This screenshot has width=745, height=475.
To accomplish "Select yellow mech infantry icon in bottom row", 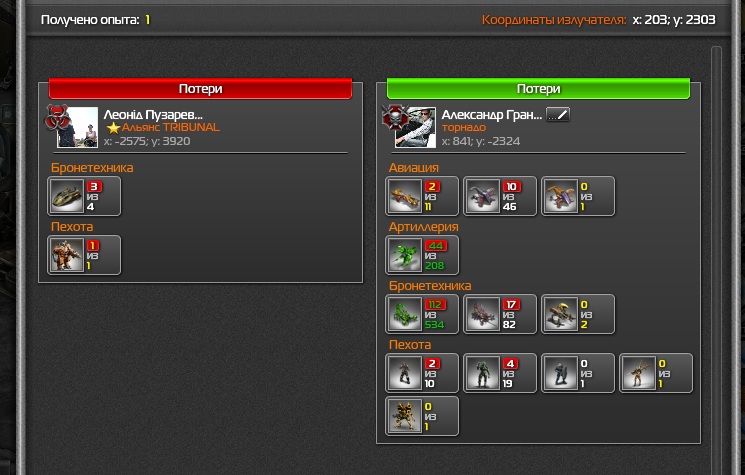I will point(404,416).
